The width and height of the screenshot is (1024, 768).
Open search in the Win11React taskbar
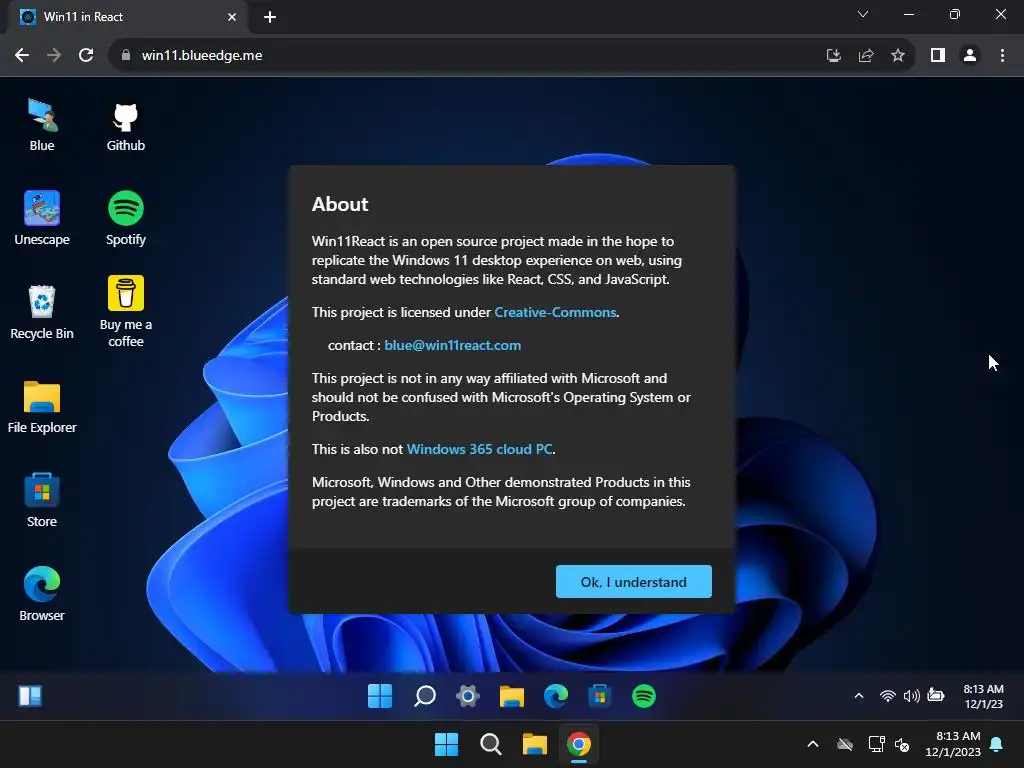424,696
